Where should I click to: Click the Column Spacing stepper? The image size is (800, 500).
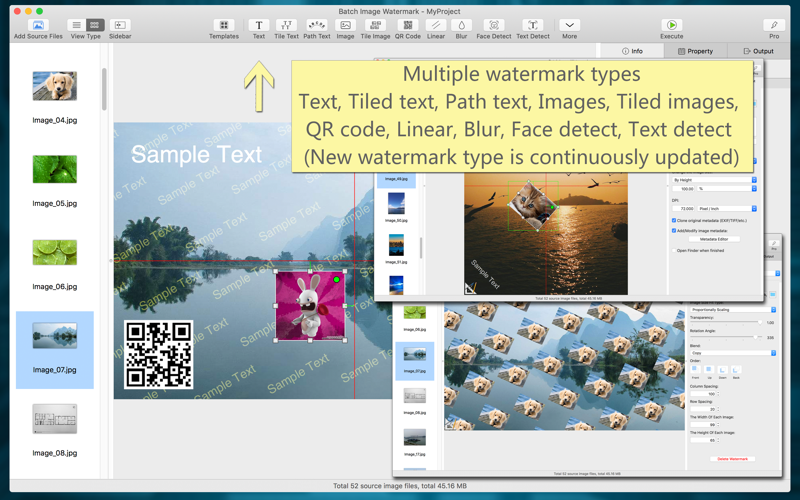719,394
